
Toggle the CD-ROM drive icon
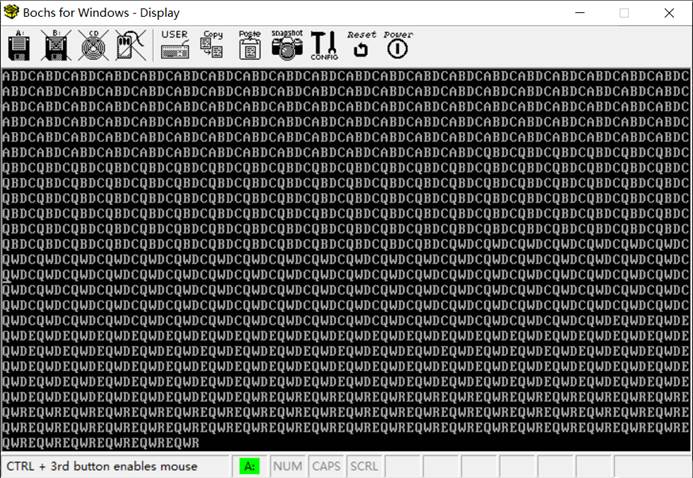[x=93, y=46]
